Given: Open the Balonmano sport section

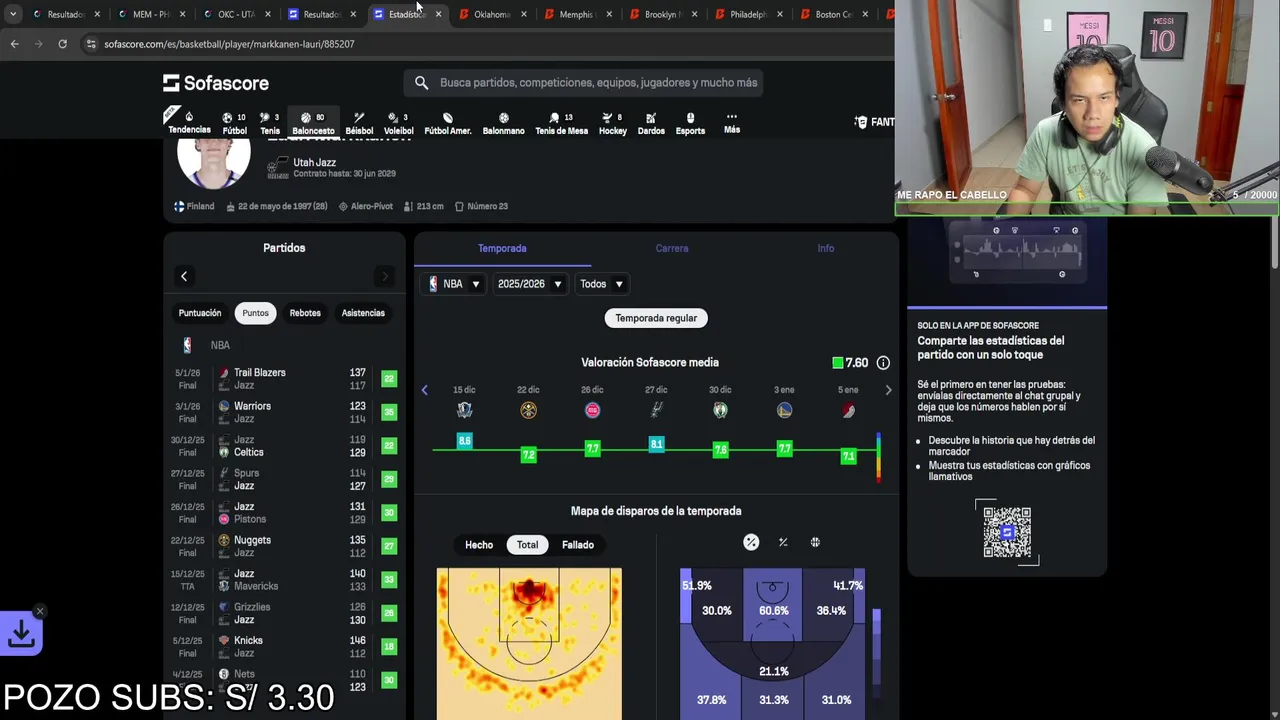Looking at the screenshot, I should pyautogui.click(x=503, y=123).
